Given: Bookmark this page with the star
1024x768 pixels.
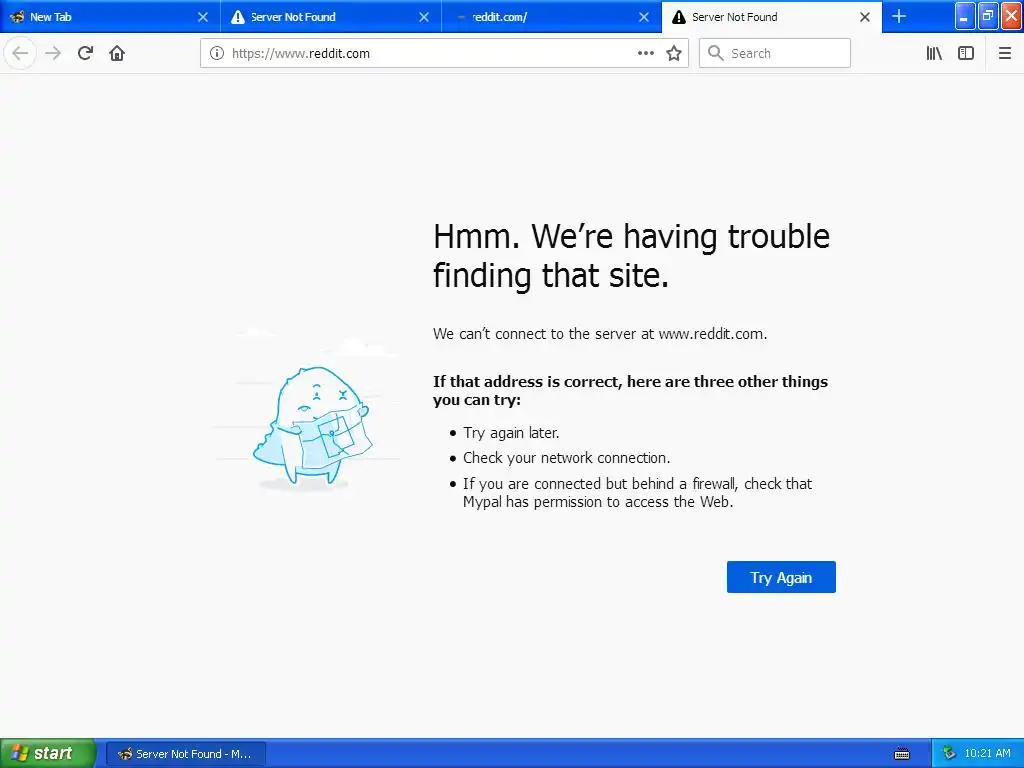Looking at the screenshot, I should click(x=674, y=54).
